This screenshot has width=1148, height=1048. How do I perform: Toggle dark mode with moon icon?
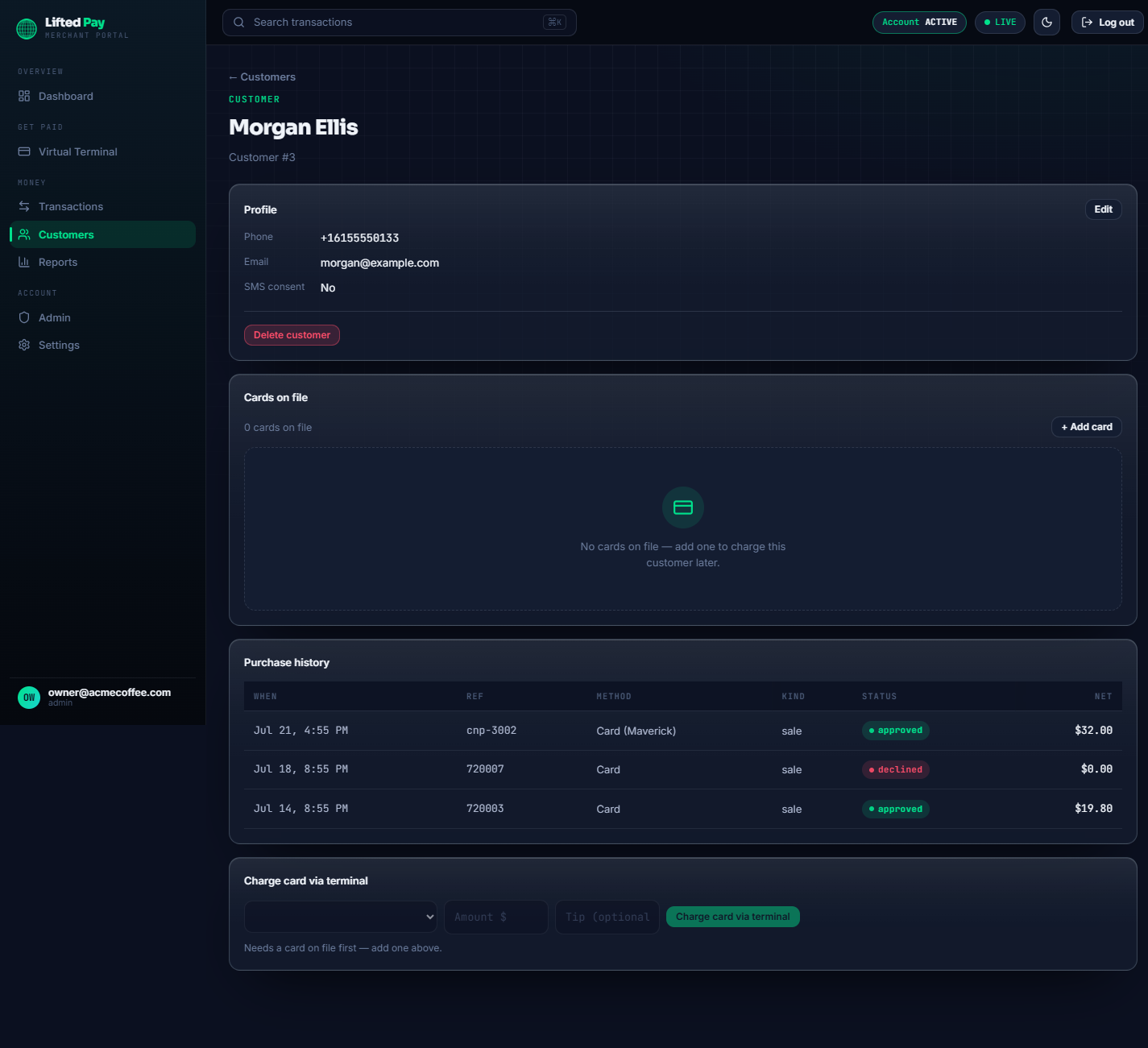tap(1046, 23)
